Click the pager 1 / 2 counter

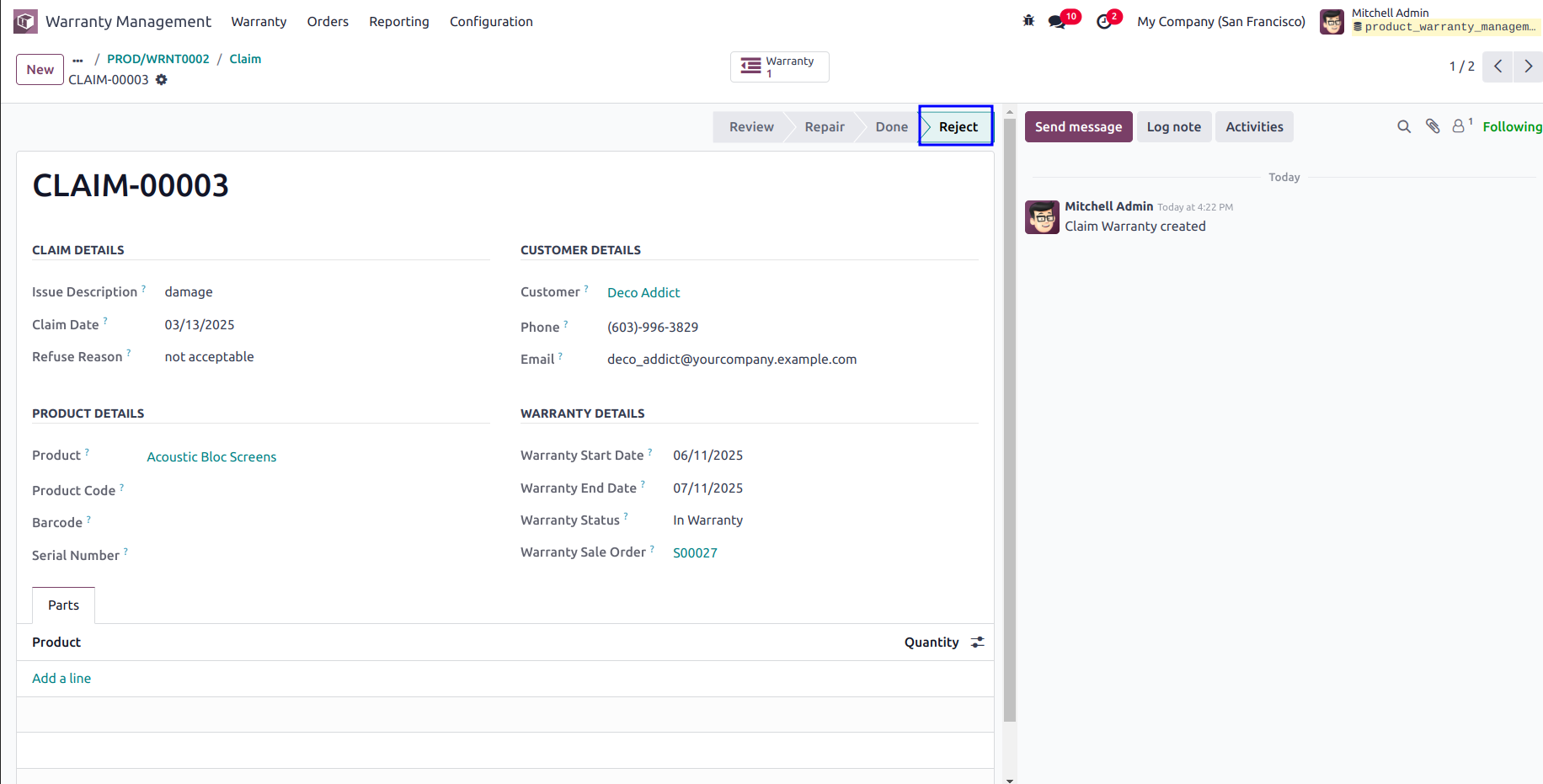click(1461, 67)
